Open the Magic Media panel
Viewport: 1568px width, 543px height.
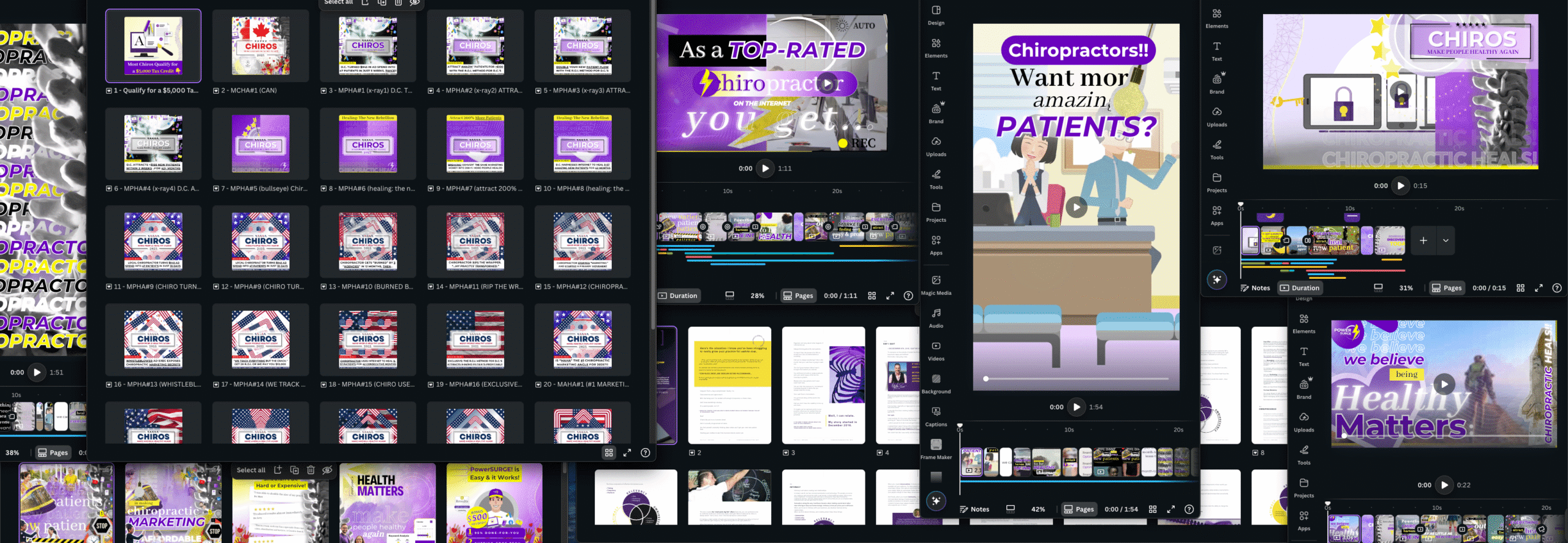(936, 284)
